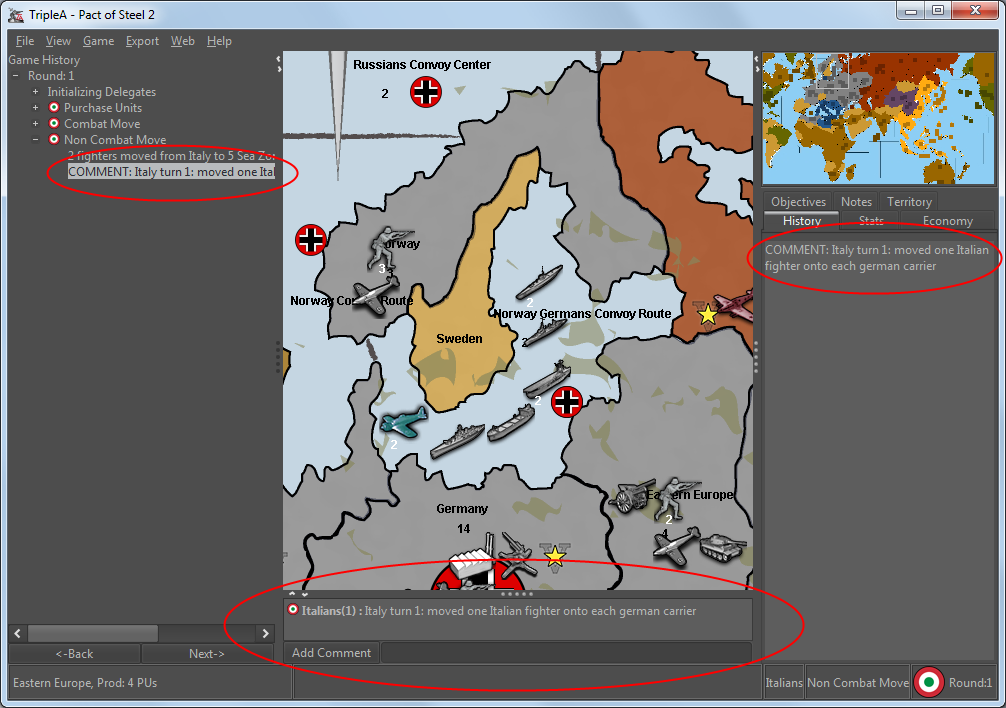Click the Next-> history button
The width and height of the screenshot is (1006, 708).
[207, 653]
